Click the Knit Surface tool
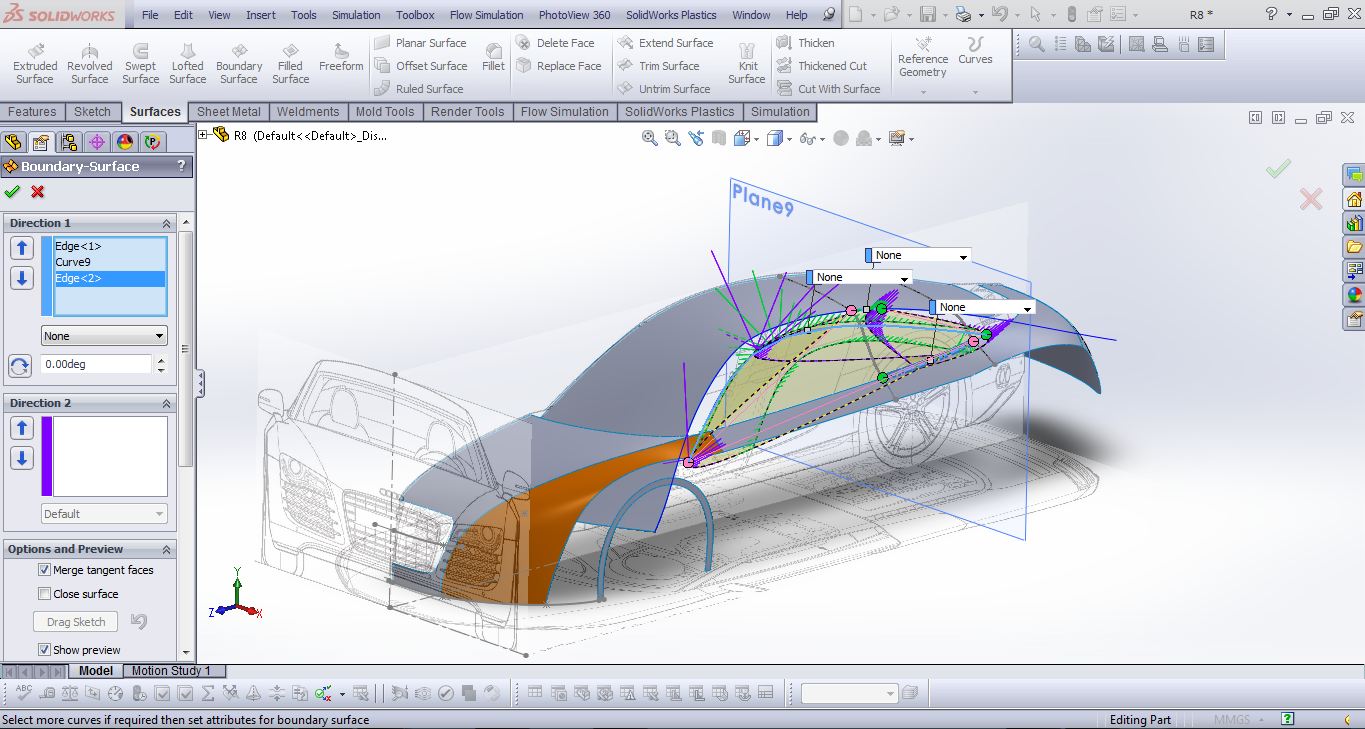The image size is (1365, 729). pyautogui.click(x=746, y=63)
